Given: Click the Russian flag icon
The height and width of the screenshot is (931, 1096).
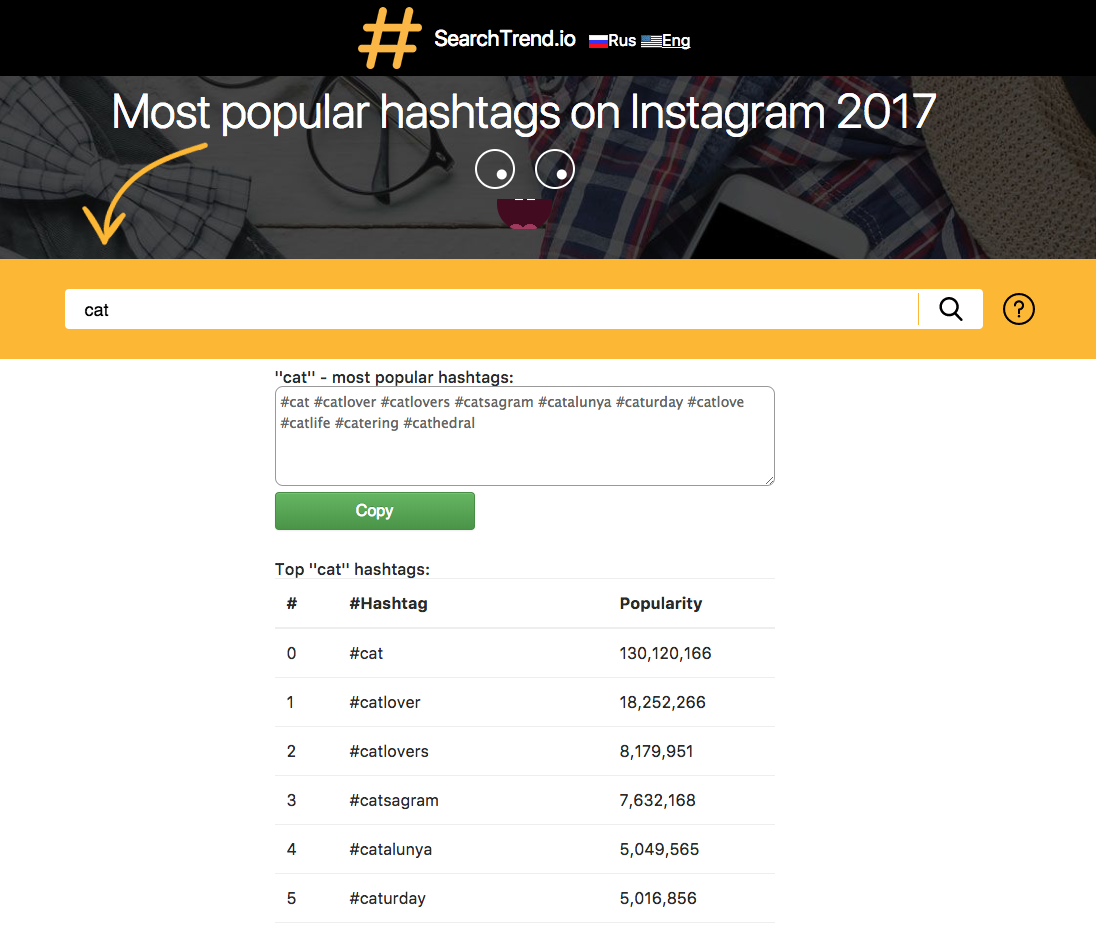Looking at the screenshot, I should (598, 41).
